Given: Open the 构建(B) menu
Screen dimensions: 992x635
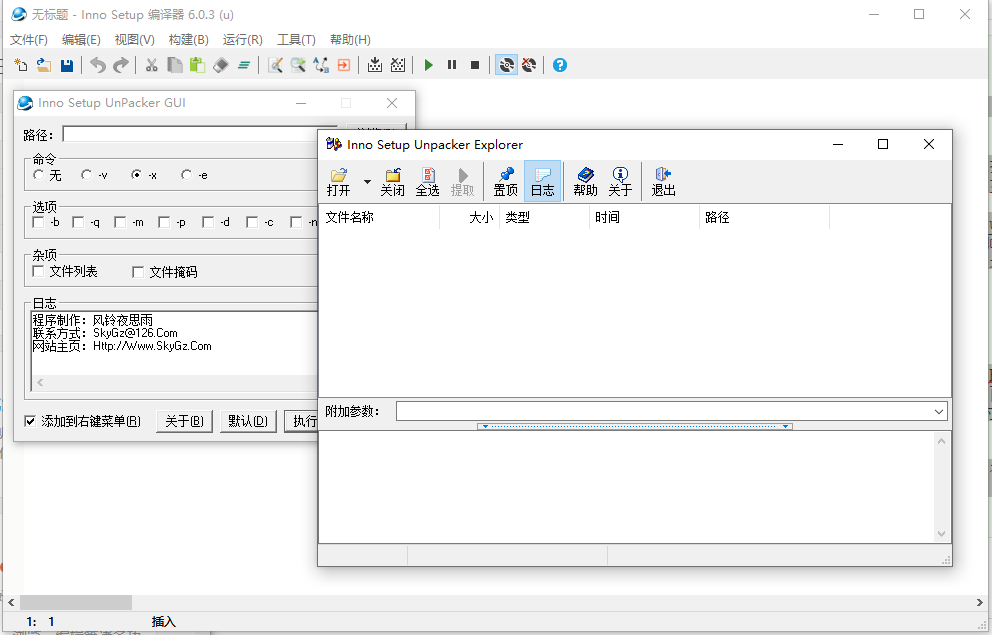Looking at the screenshot, I should (x=189, y=40).
